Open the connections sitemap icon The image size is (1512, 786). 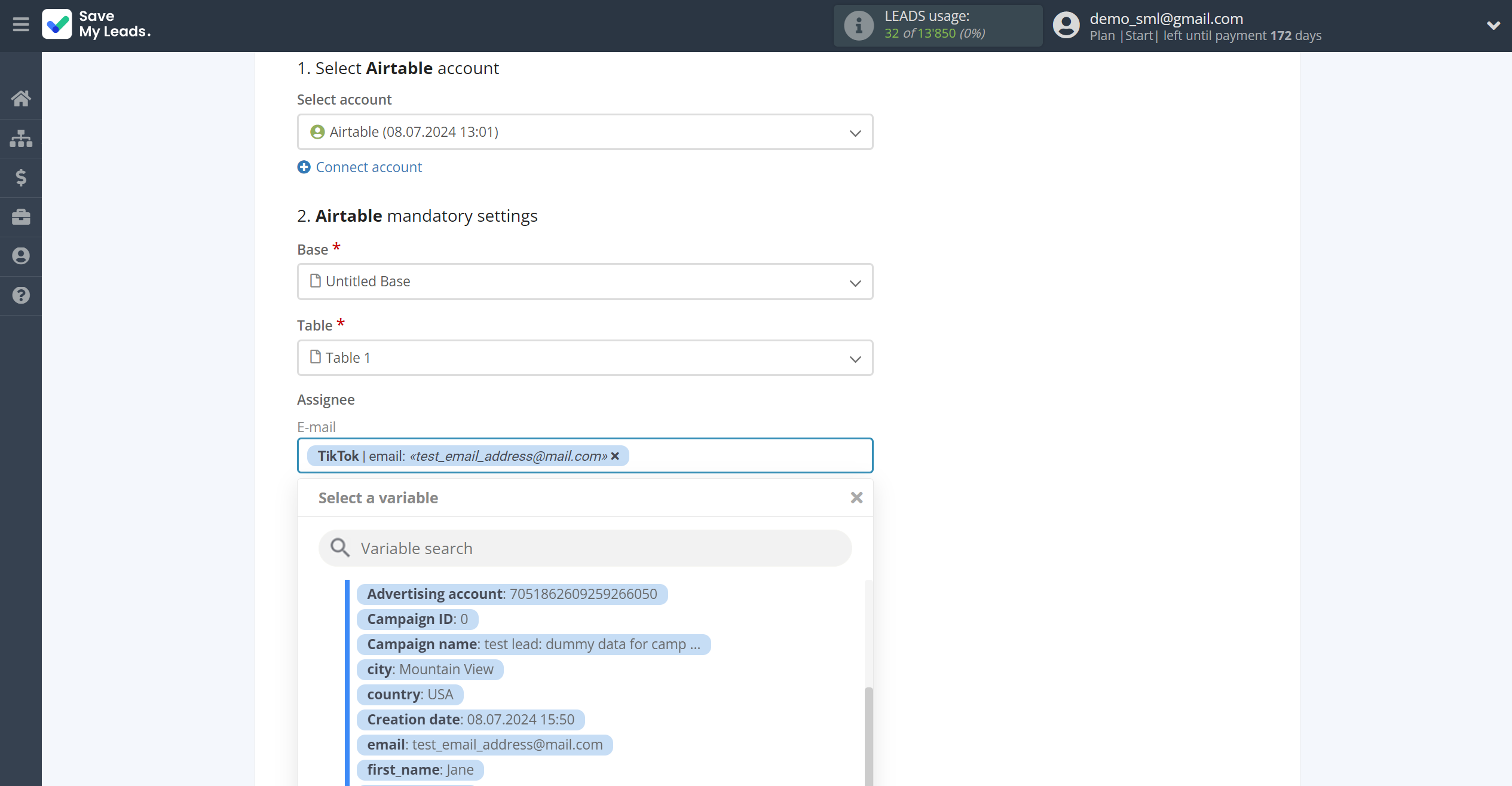pyautogui.click(x=21, y=138)
